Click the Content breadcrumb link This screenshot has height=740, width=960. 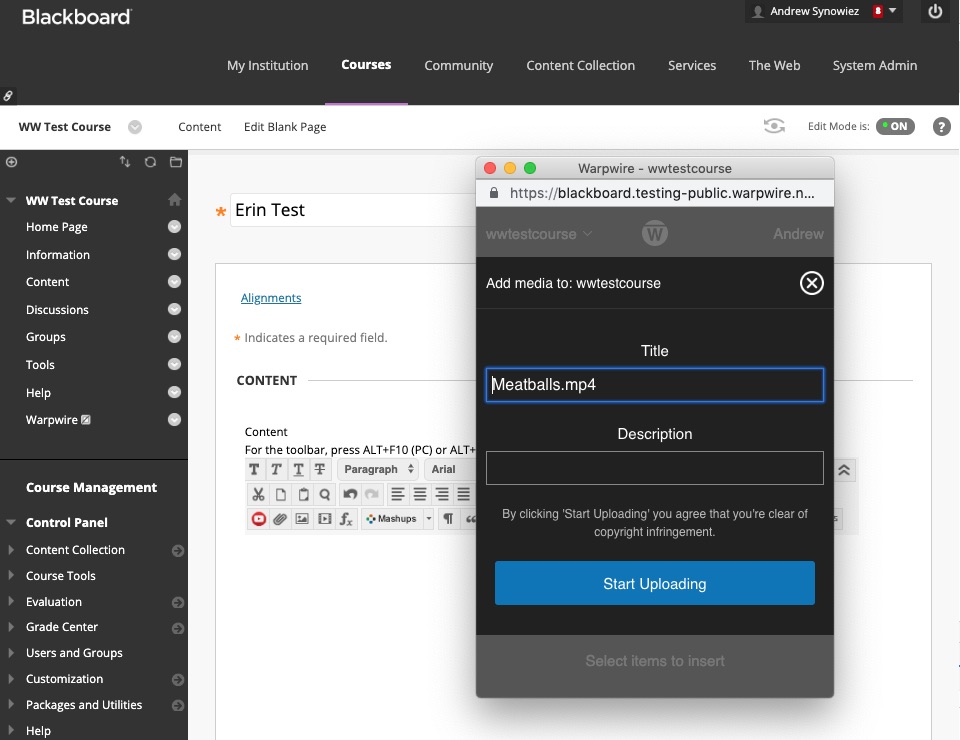200,127
